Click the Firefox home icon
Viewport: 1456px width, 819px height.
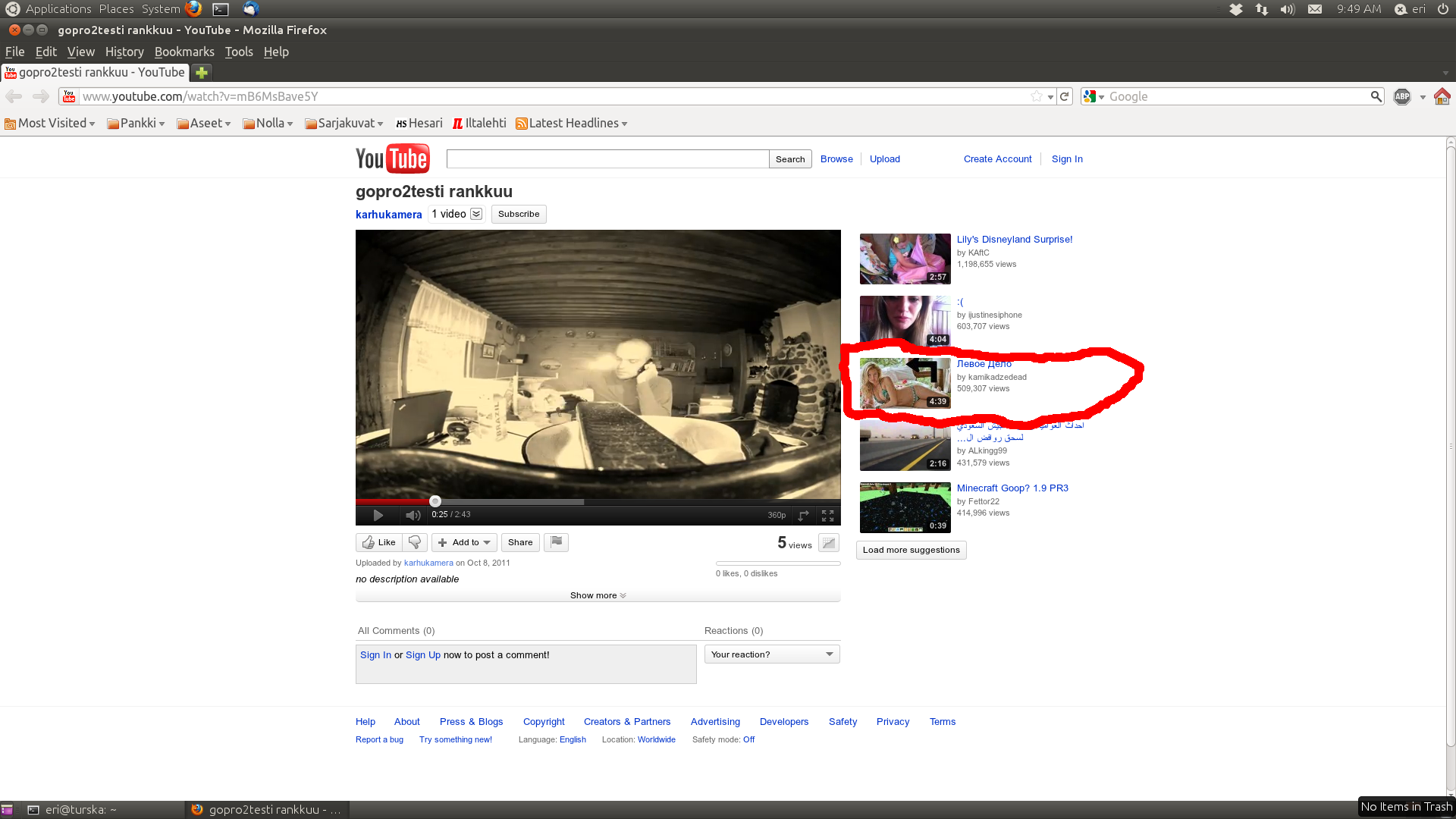point(1442,96)
